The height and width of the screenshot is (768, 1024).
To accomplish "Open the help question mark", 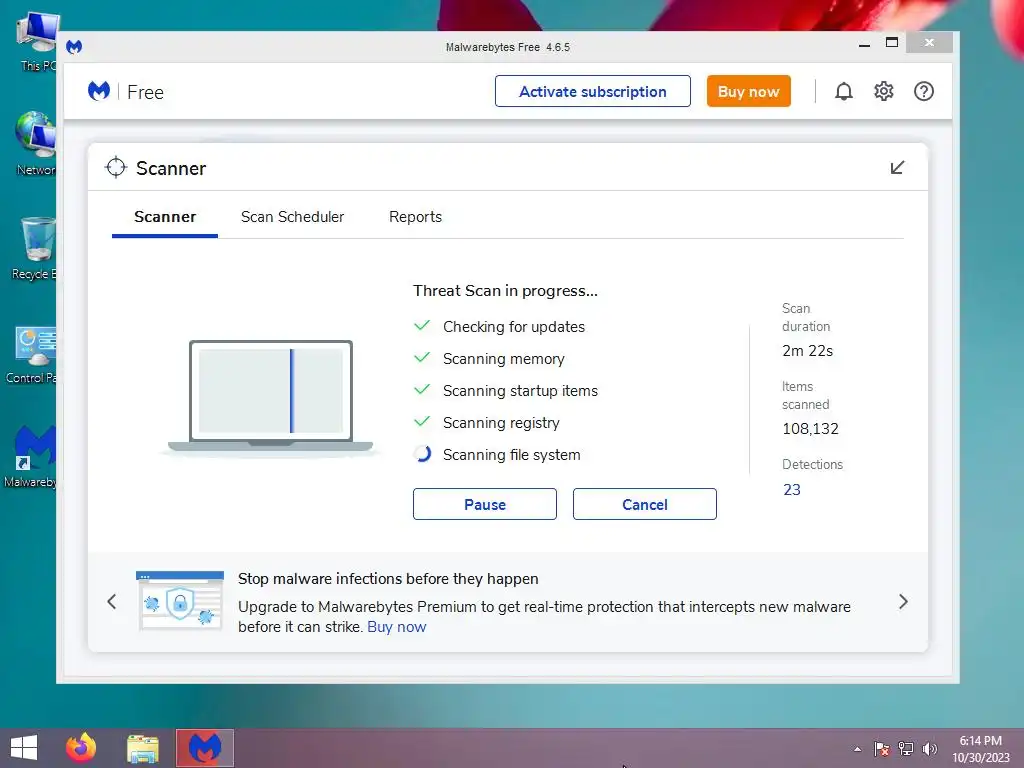I will tap(923, 91).
